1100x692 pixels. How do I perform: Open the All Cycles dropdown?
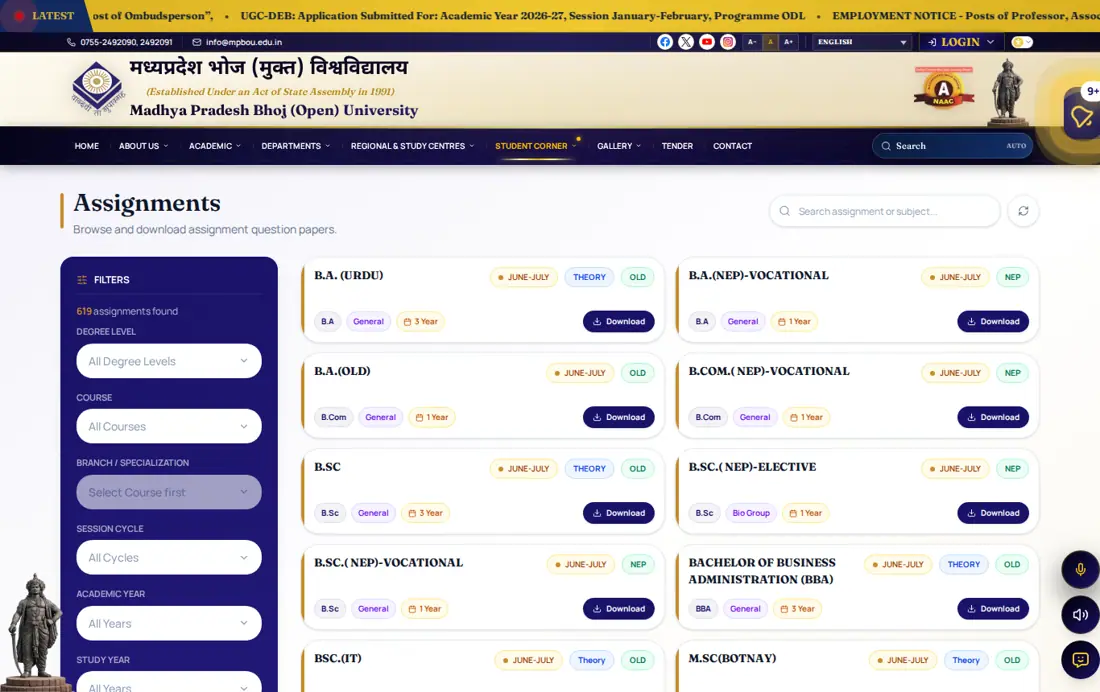[x=169, y=557]
